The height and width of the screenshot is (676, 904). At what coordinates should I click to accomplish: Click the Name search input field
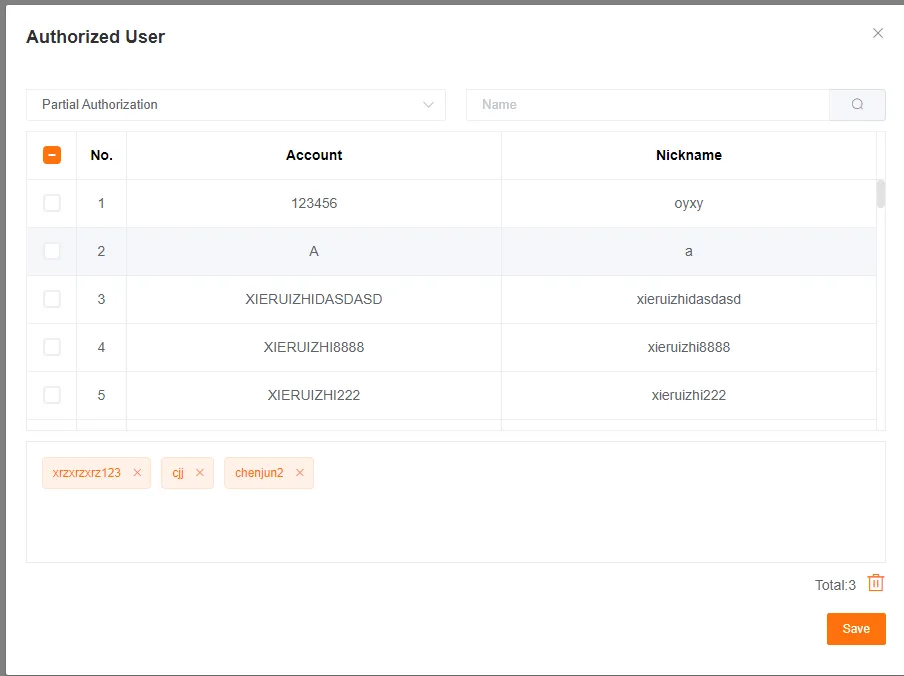pos(640,104)
